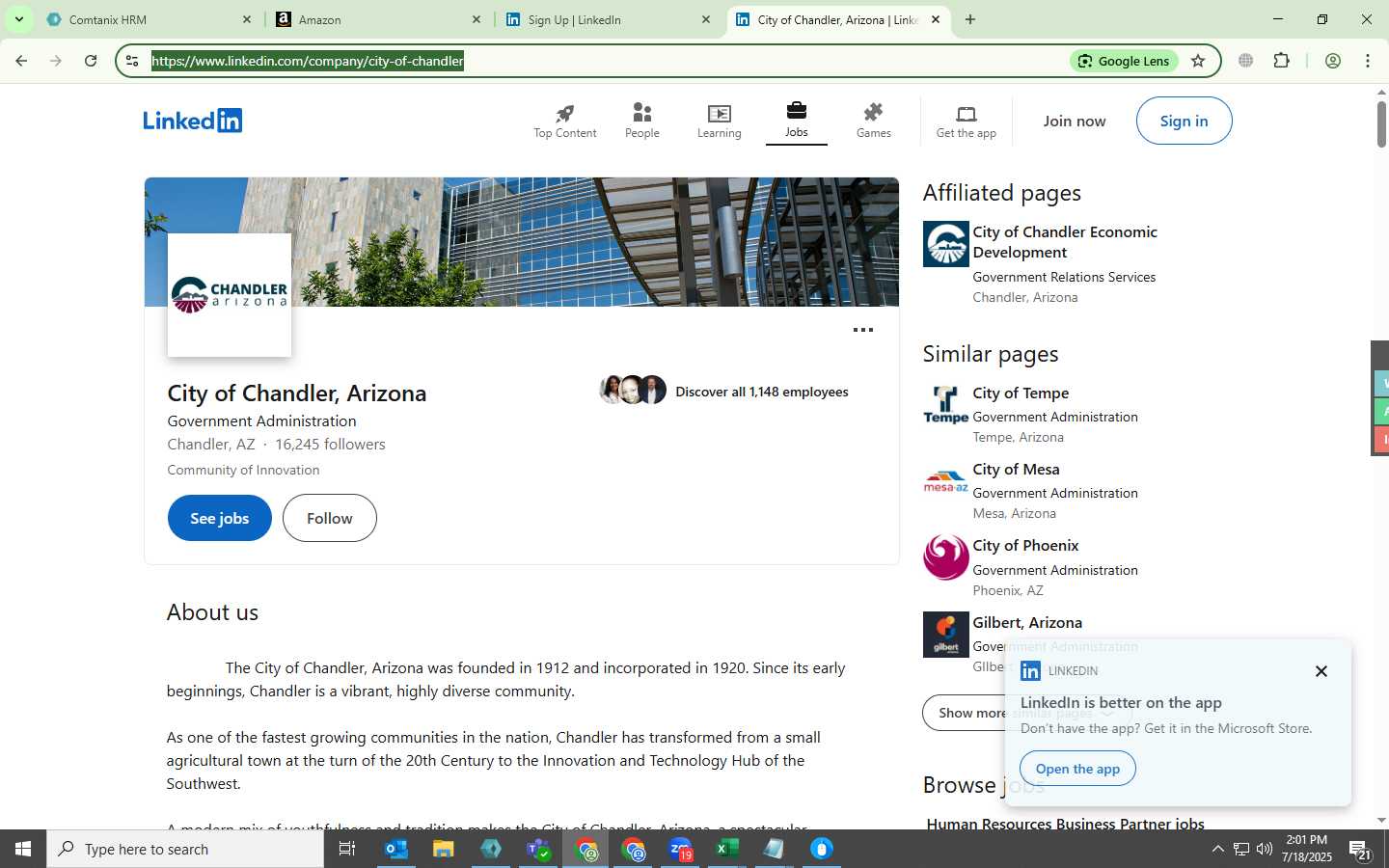Open Outlook from the taskbar

(396, 849)
